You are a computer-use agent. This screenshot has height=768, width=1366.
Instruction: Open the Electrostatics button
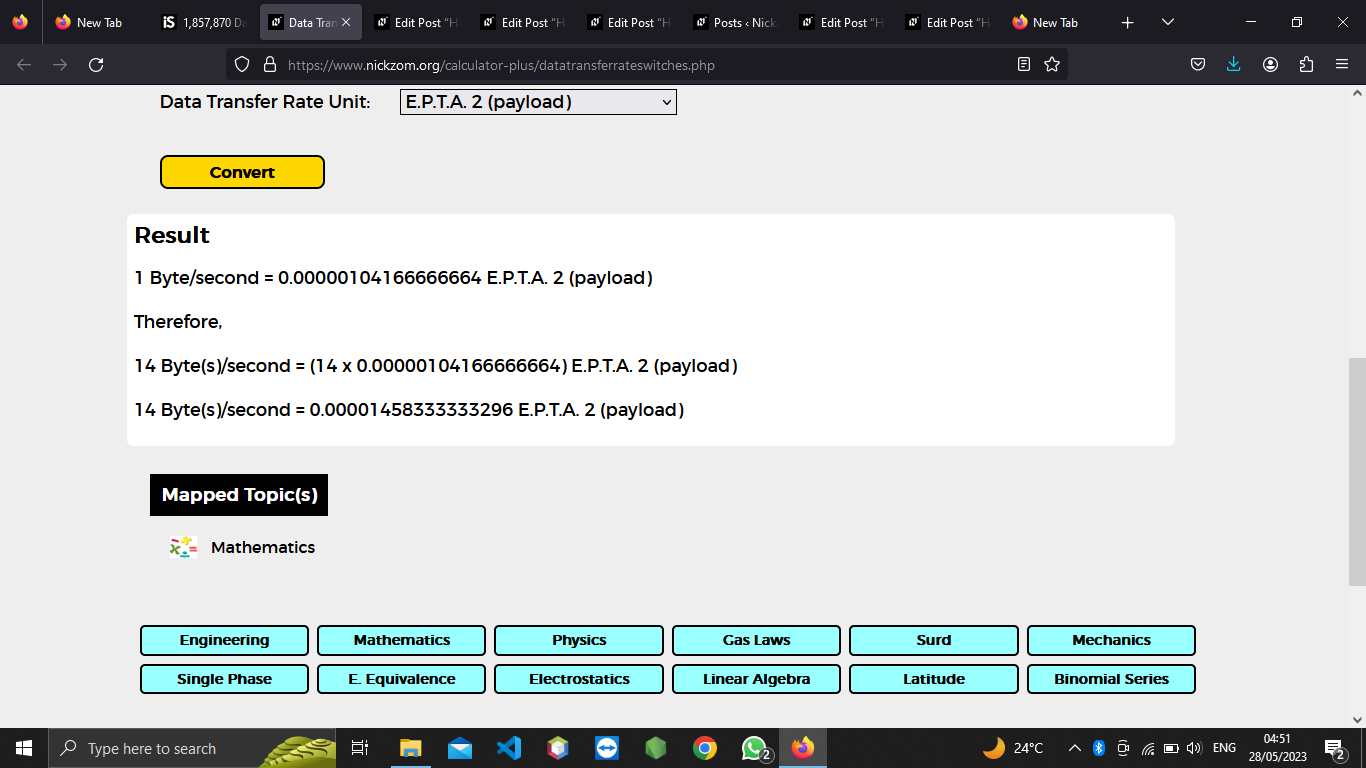coord(579,679)
